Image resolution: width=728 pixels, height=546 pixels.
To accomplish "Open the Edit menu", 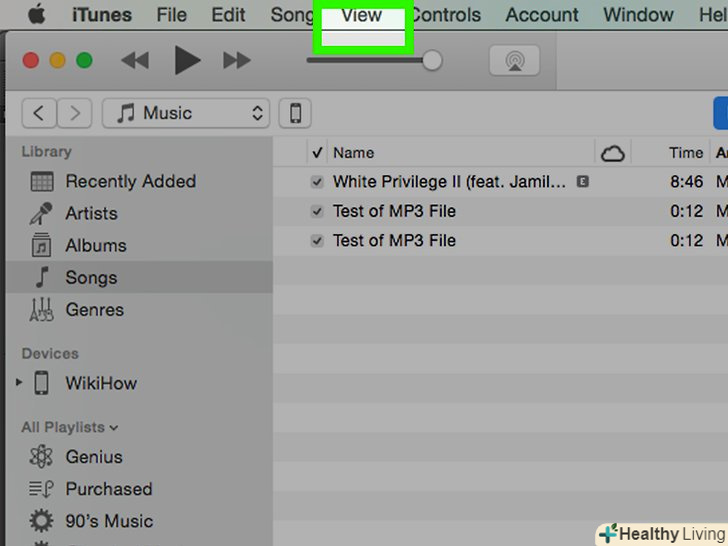I will [x=228, y=15].
